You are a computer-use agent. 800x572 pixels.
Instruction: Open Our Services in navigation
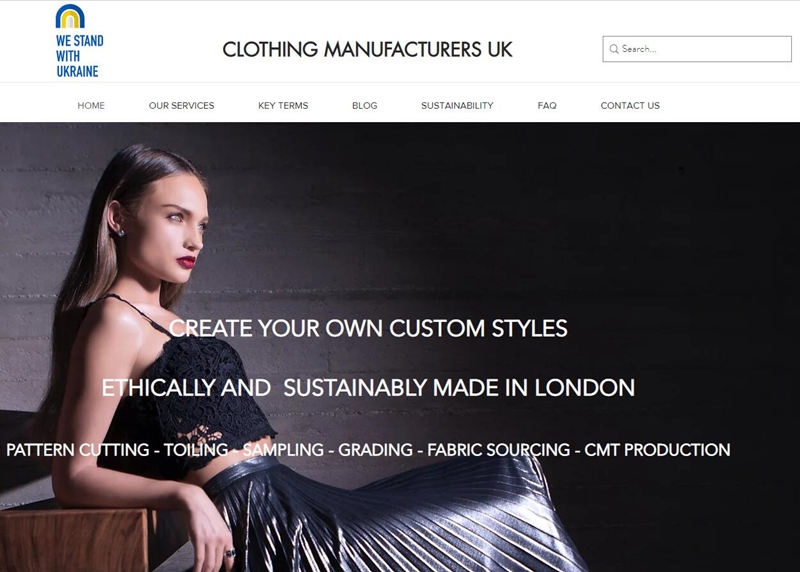click(x=182, y=106)
